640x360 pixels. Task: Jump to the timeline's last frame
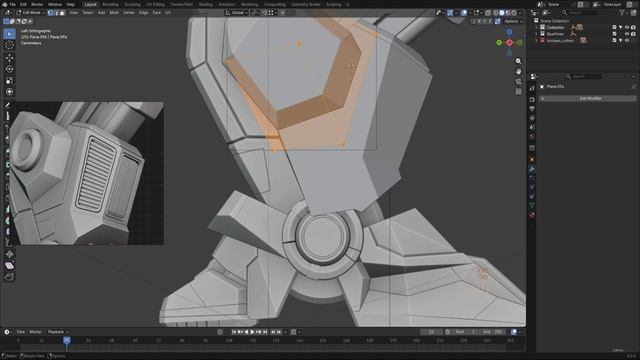coord(265,332)
